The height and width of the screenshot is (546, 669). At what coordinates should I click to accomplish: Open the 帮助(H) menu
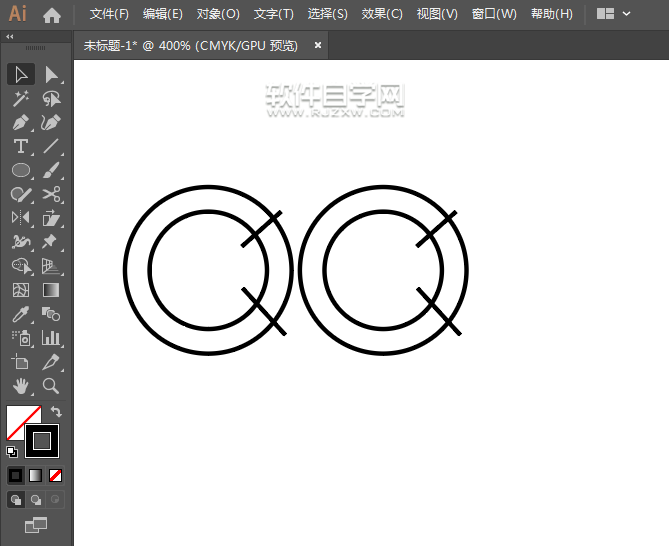(x=552, y=14)
